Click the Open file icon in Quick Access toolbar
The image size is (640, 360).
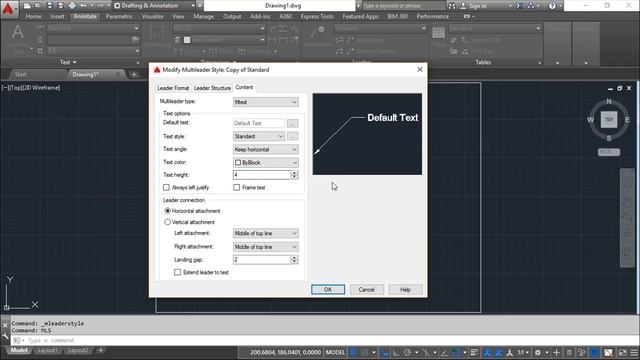[x=38, y=6]
